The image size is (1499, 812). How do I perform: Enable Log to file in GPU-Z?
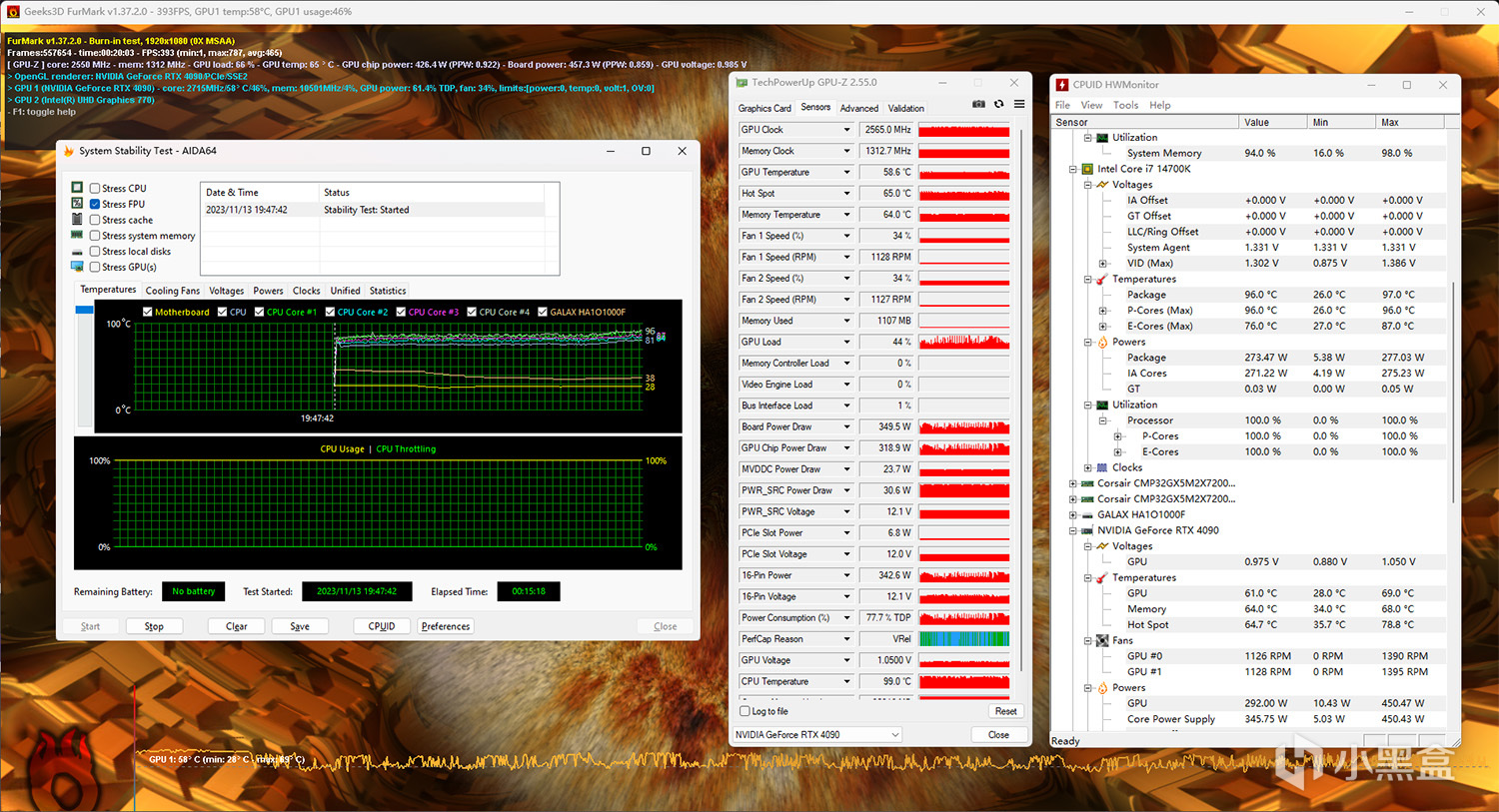click(x=745, y=711)
